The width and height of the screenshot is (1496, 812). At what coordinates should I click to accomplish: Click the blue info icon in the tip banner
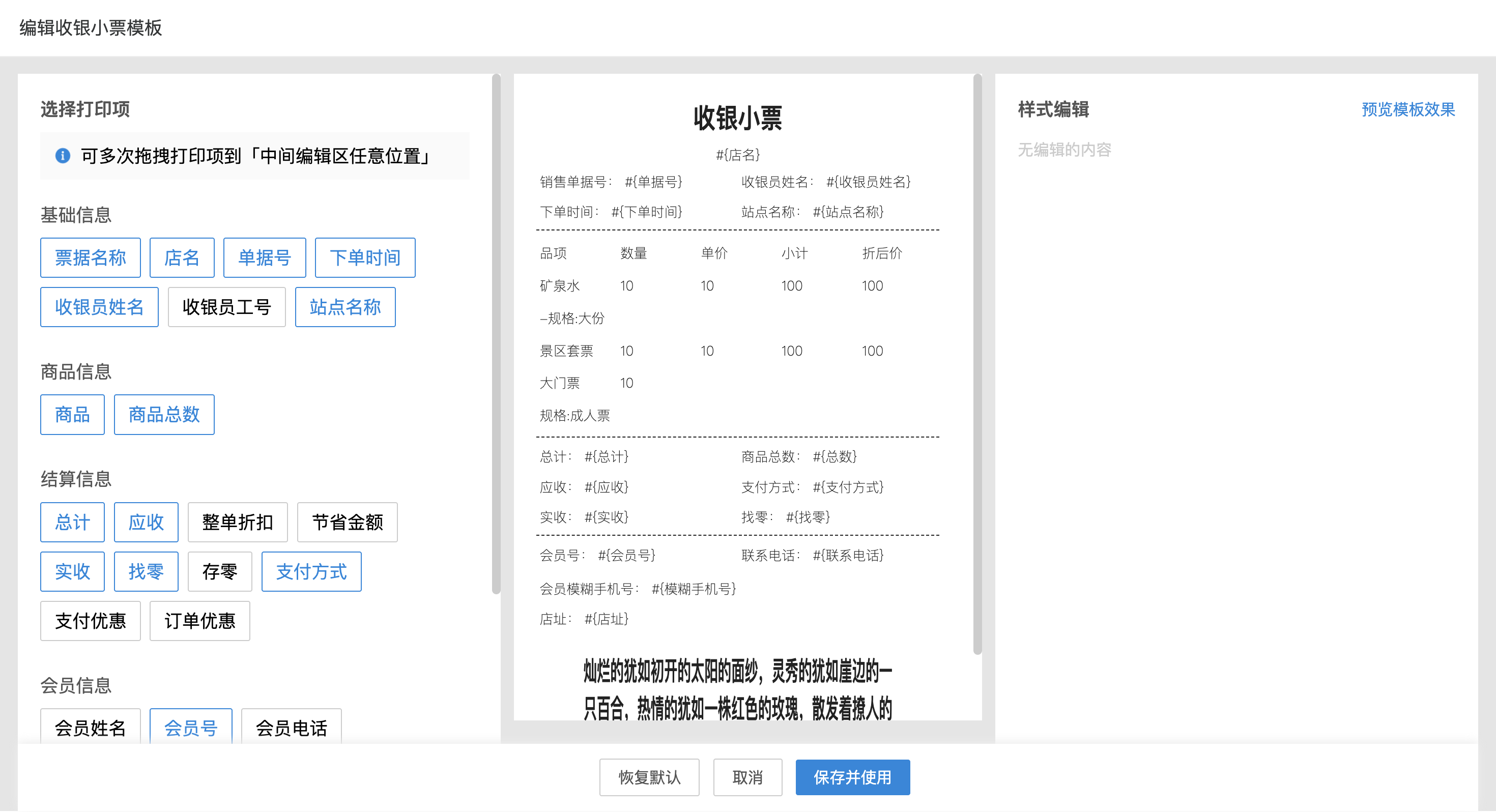click(63, 156)
